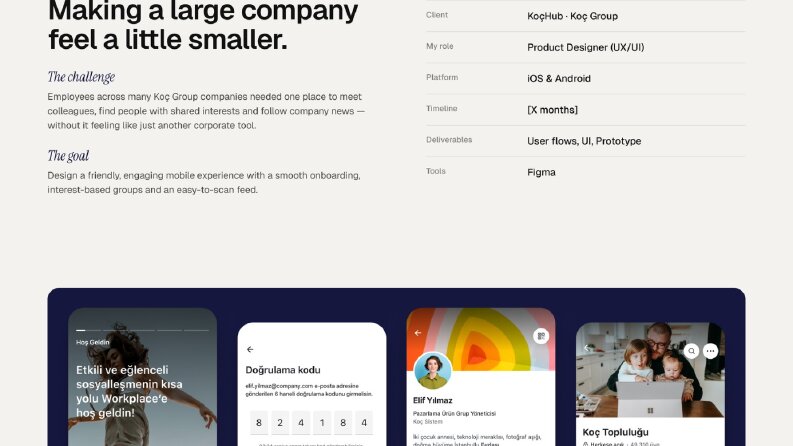Tap the search icon on Koç Topluluğu screen

[691, 351]
